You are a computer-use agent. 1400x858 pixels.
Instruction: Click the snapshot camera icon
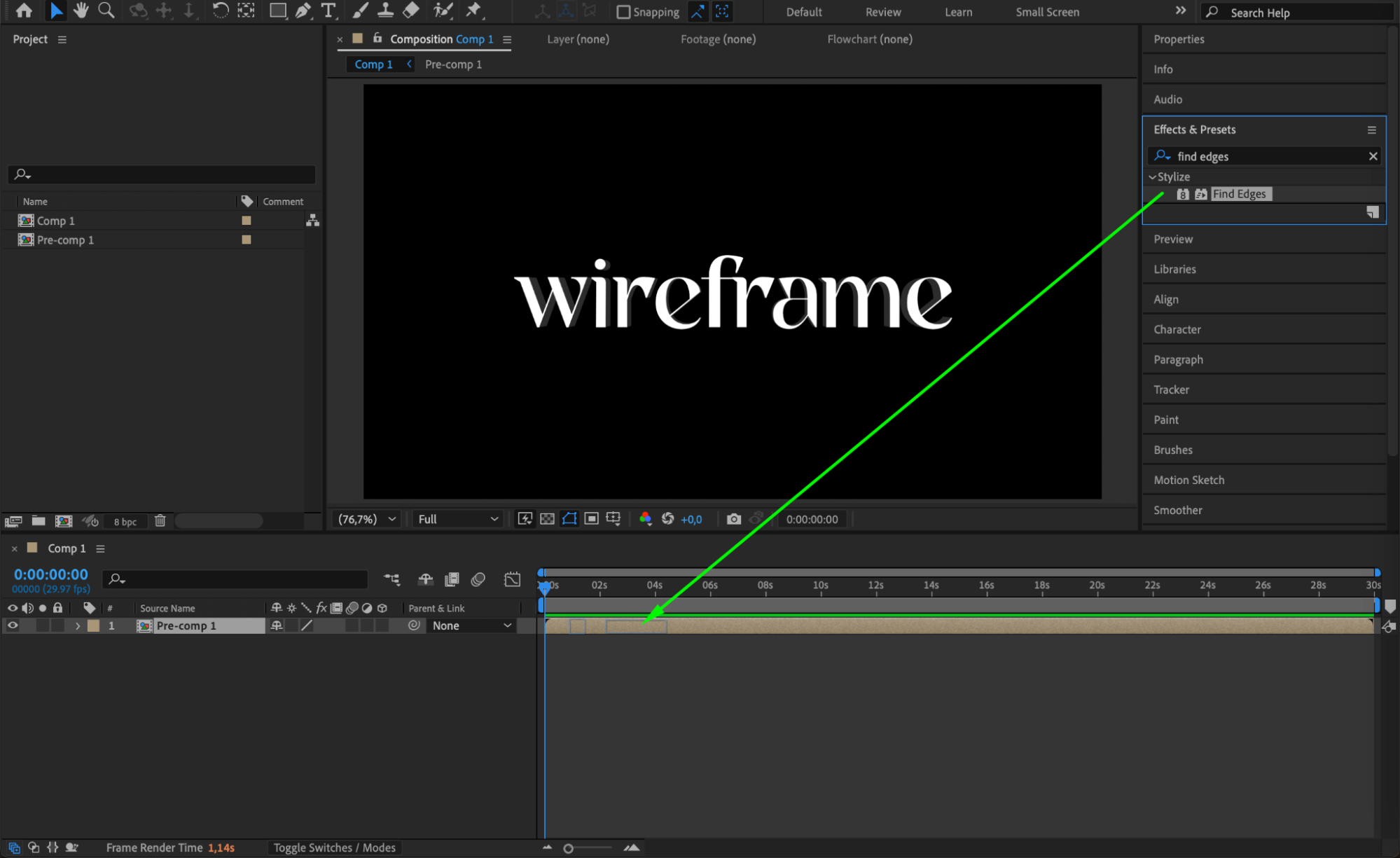pyautogui.click(x=733, y=519)
